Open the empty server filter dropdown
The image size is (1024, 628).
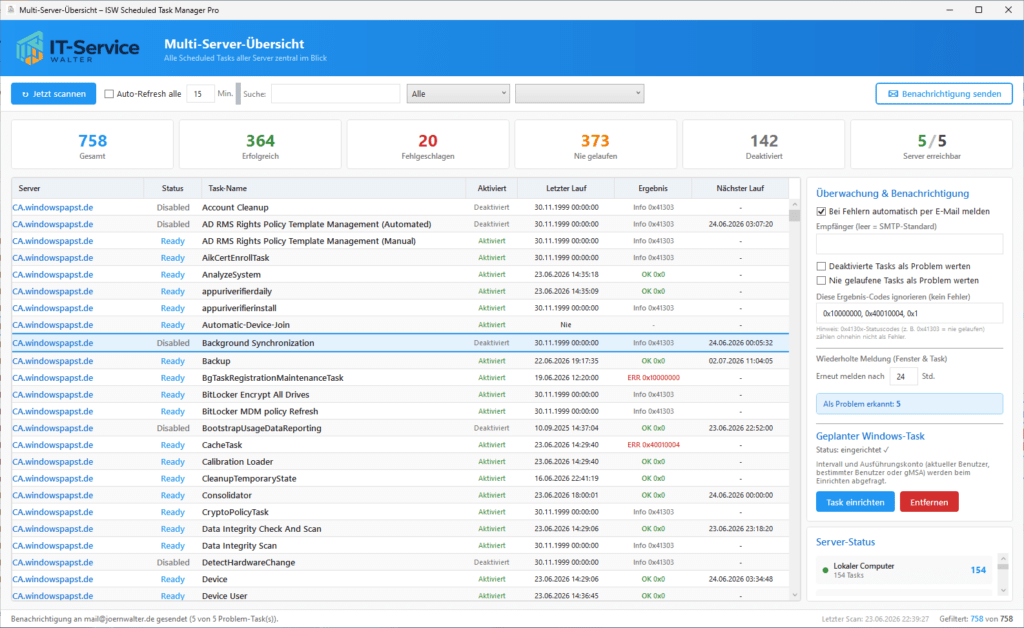click(x=579, y=93)
